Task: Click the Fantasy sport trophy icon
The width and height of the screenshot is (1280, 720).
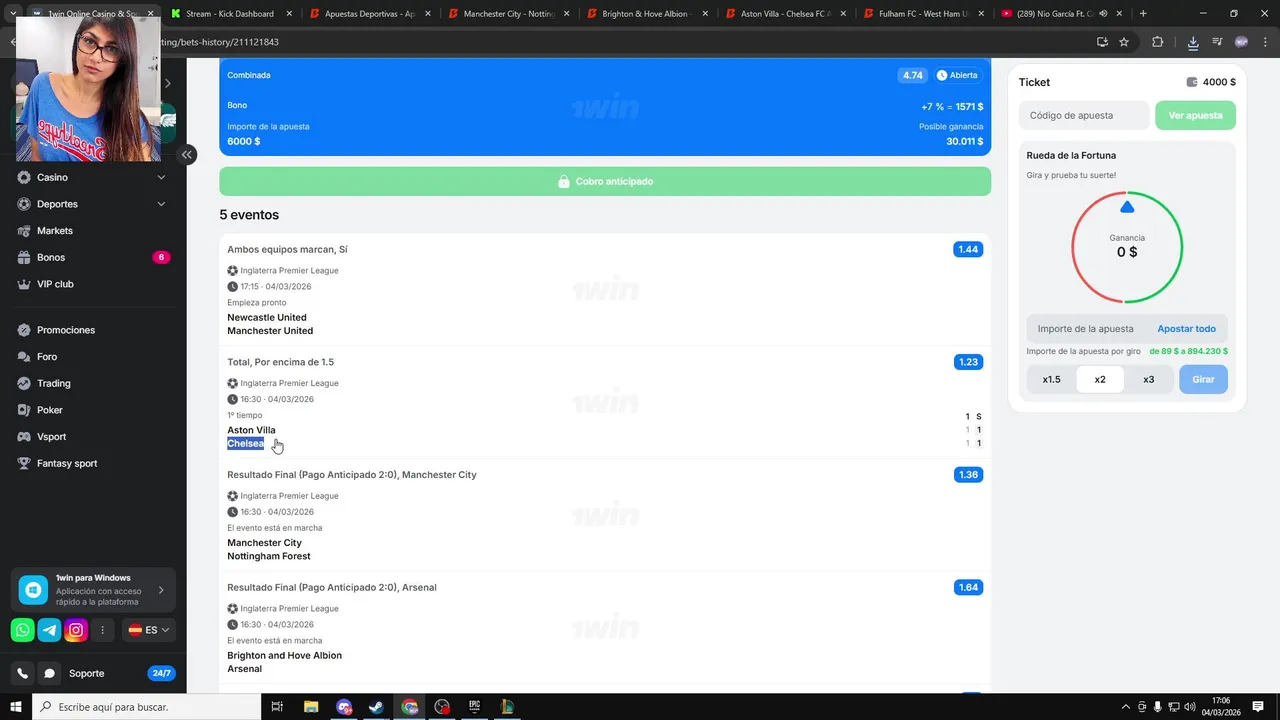Action: (25, 464)
